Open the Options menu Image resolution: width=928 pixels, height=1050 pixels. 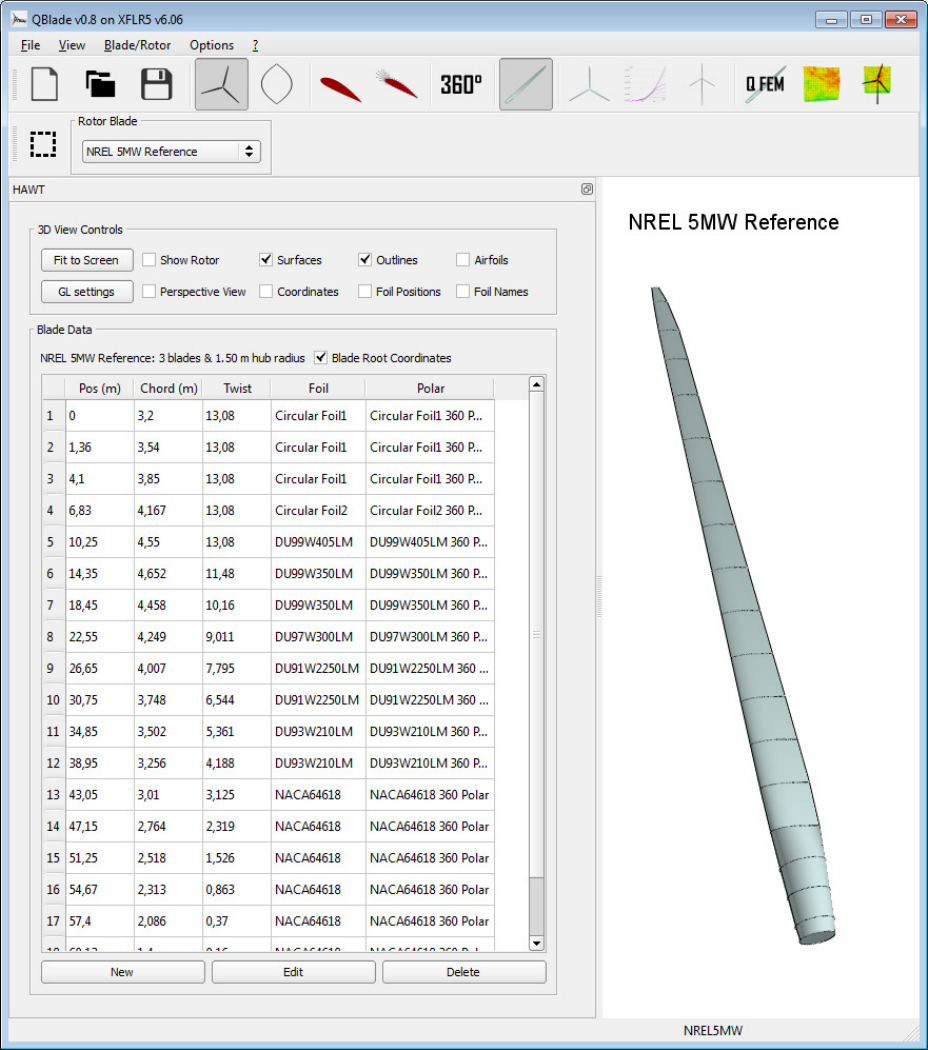pos(212,46)
